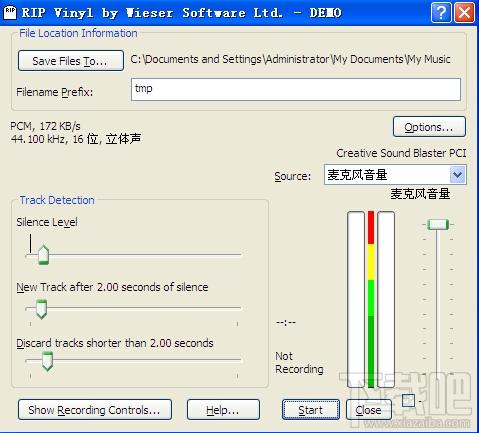Close the RIP Vinyl window
Viewport: 479px width, 433px height.
[464, 13]
